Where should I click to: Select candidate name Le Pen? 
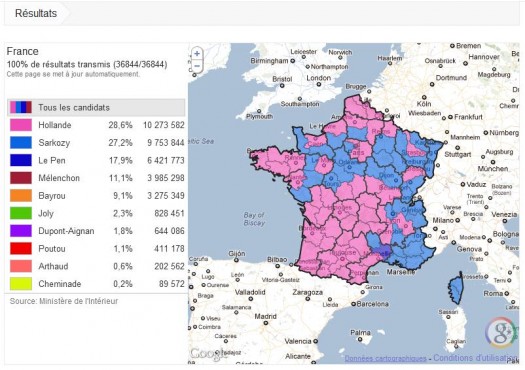click(52, 160)
